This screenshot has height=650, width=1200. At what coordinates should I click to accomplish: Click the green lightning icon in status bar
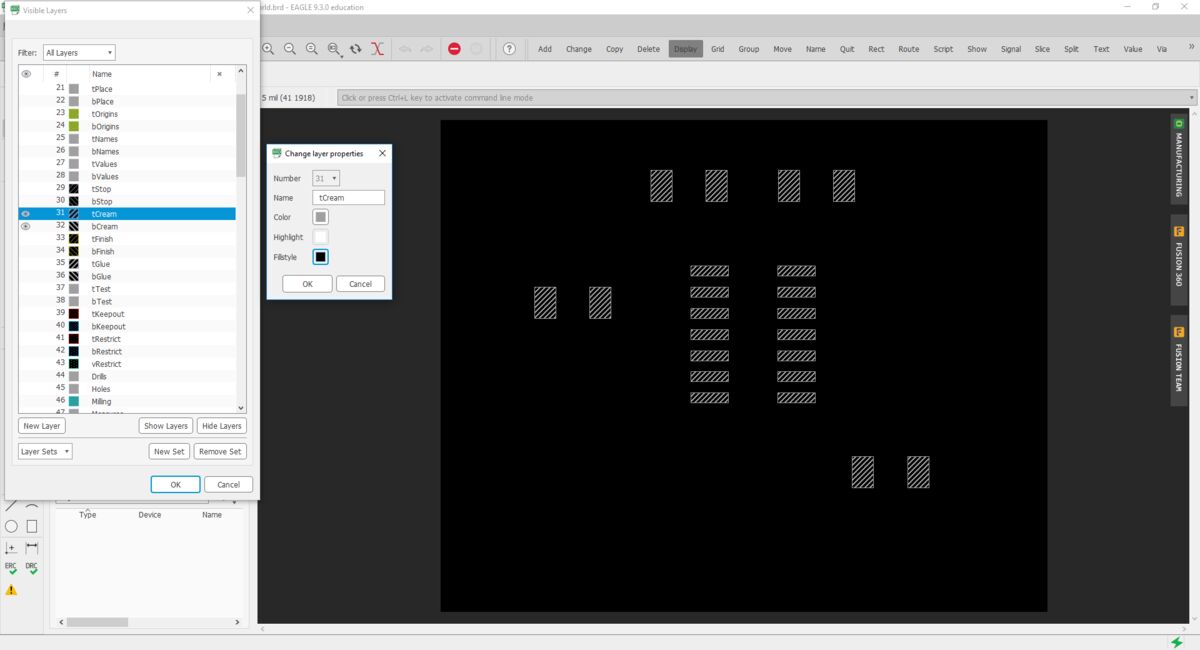click(x=1177, y=641)
